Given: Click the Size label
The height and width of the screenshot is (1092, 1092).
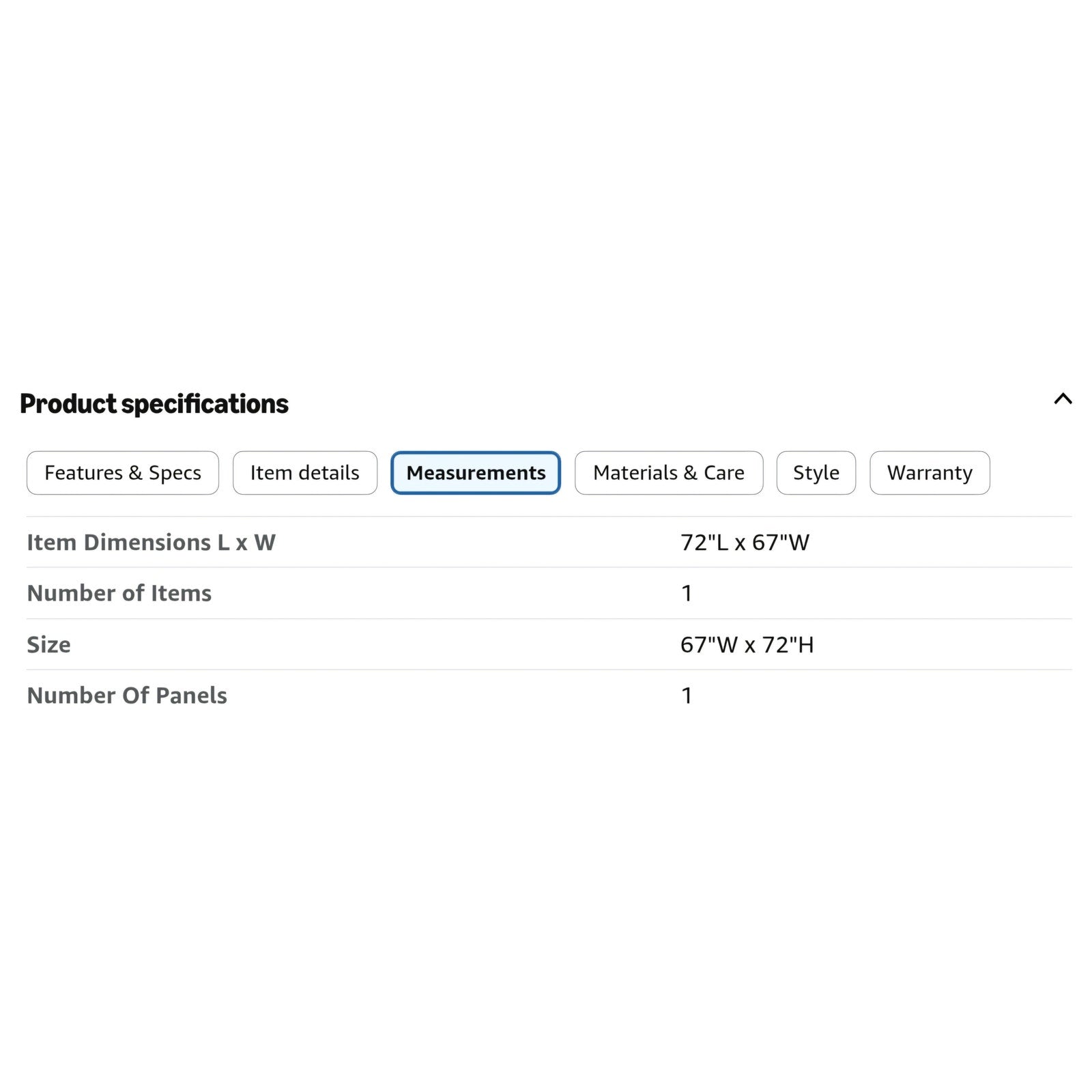Looking at the screenshot, I should [x=48, y=644].
